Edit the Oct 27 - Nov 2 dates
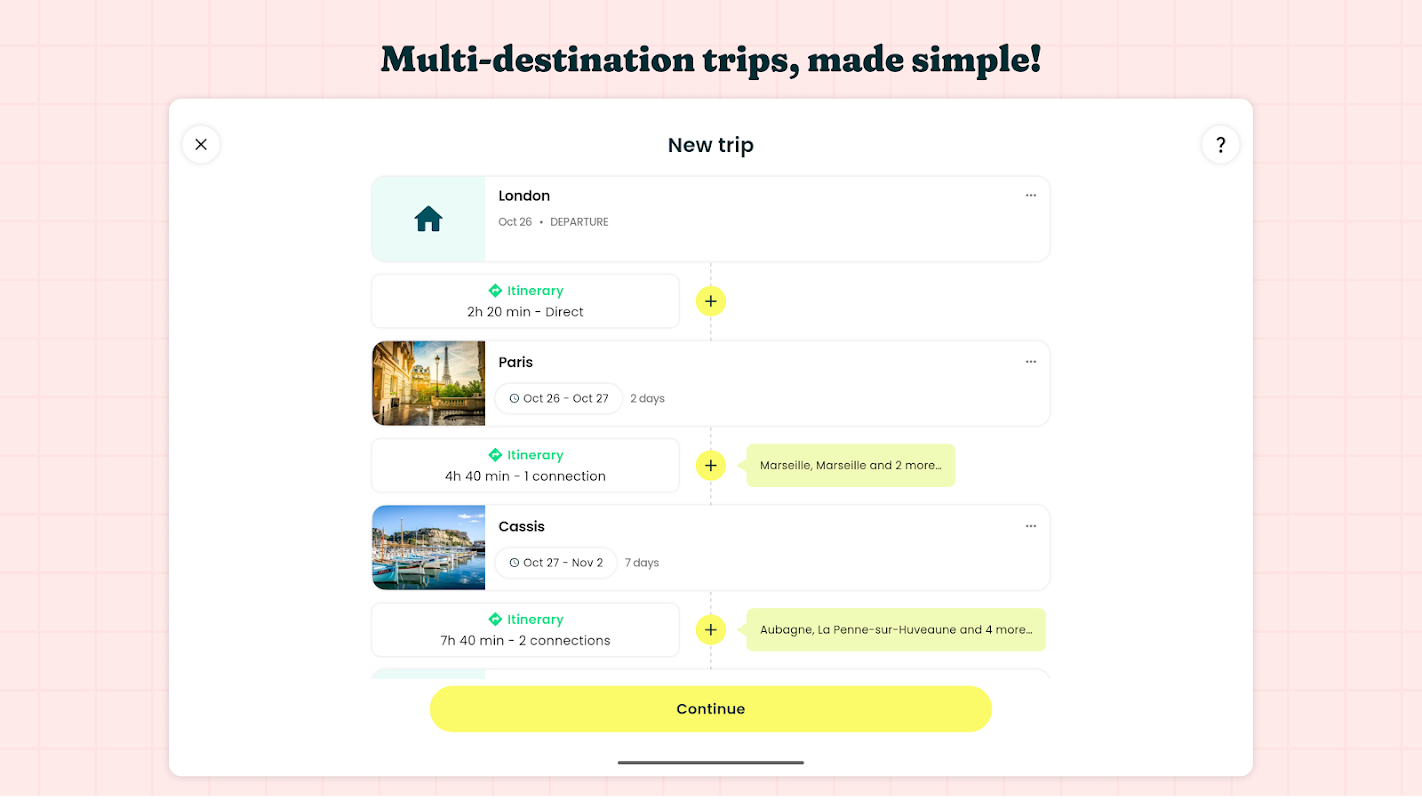 coord(556,562)
